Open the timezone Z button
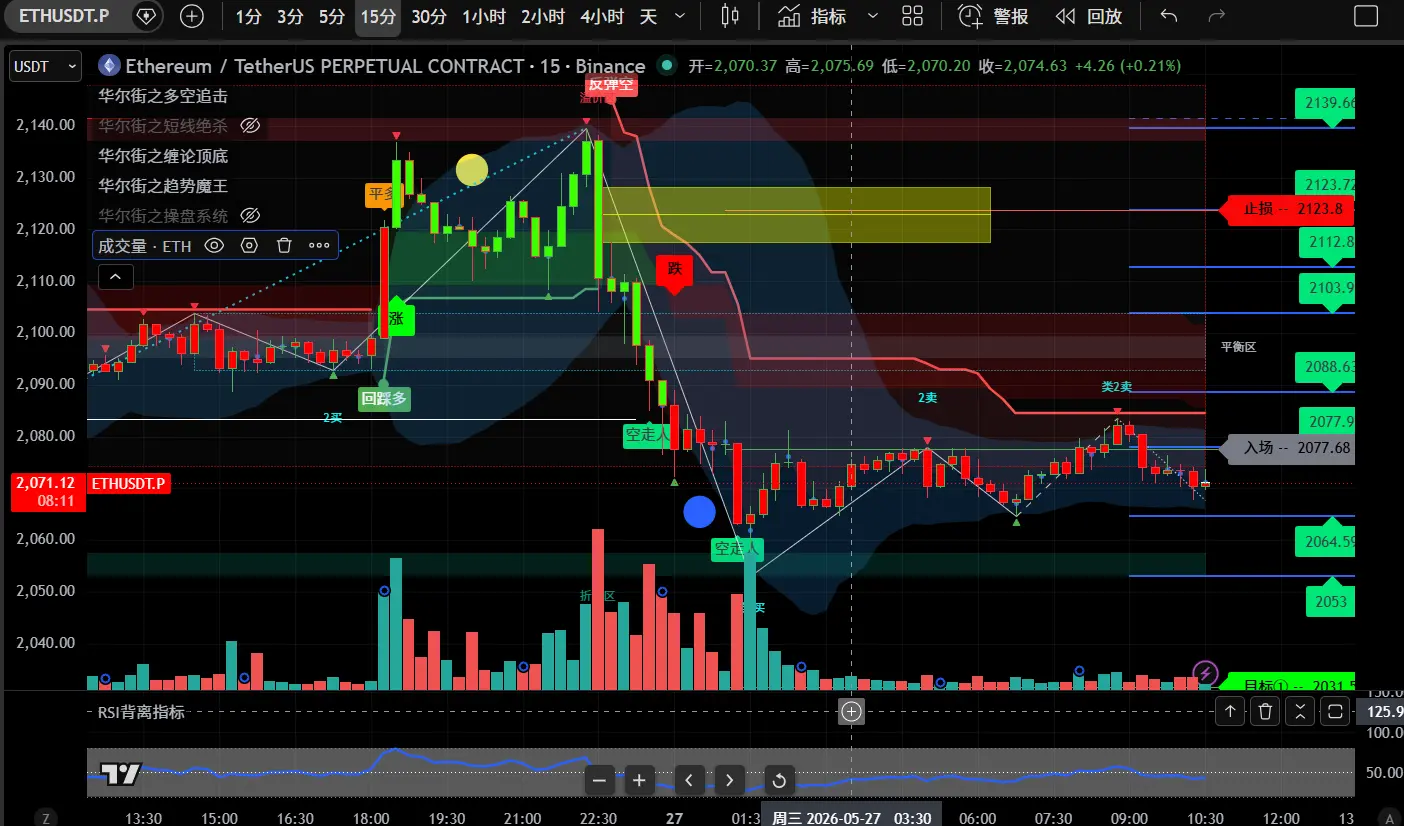This screenshot has width=1404, height=826. (46, 817)
